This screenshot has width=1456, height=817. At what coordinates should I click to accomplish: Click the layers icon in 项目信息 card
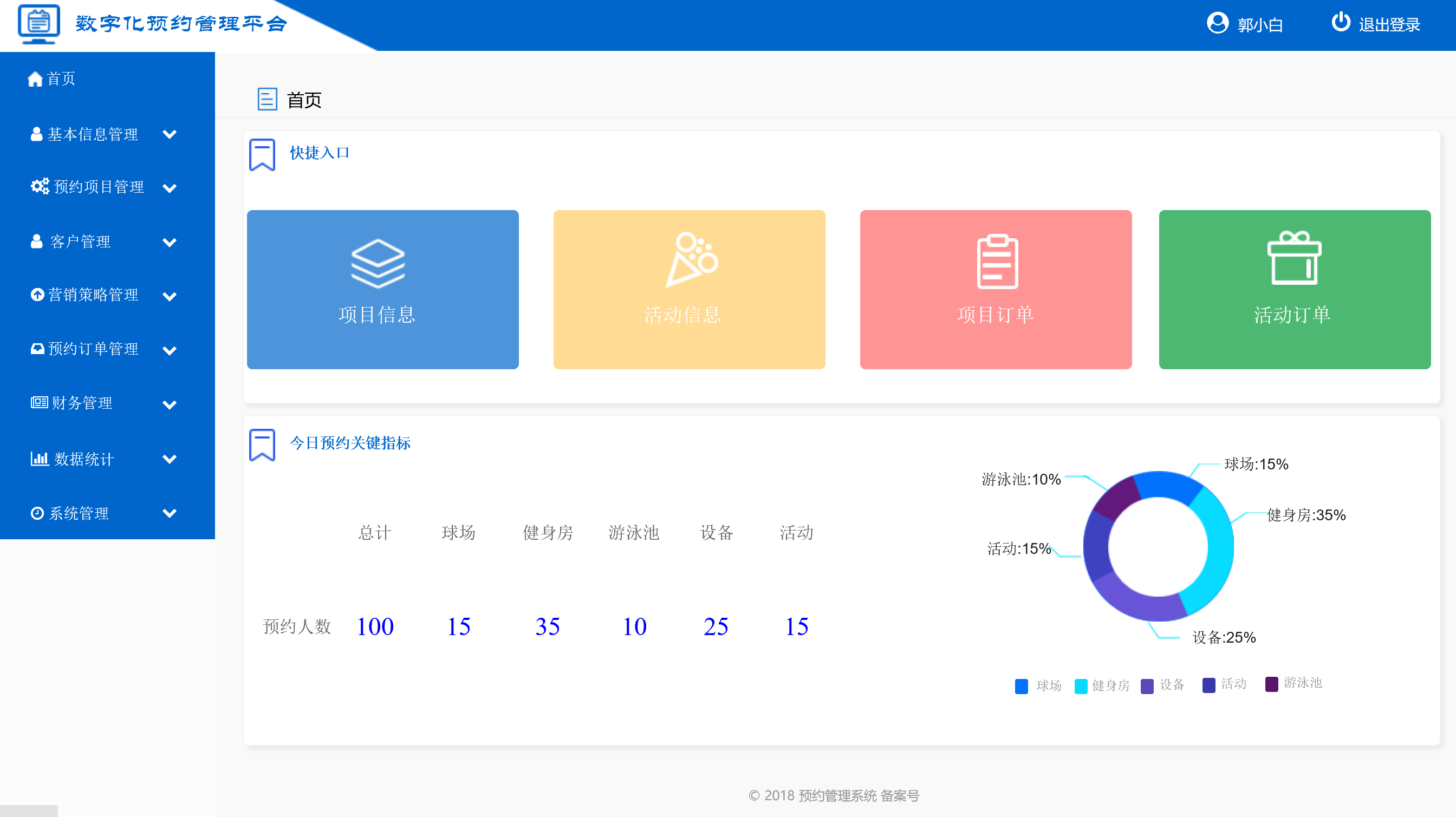[378, 263]
